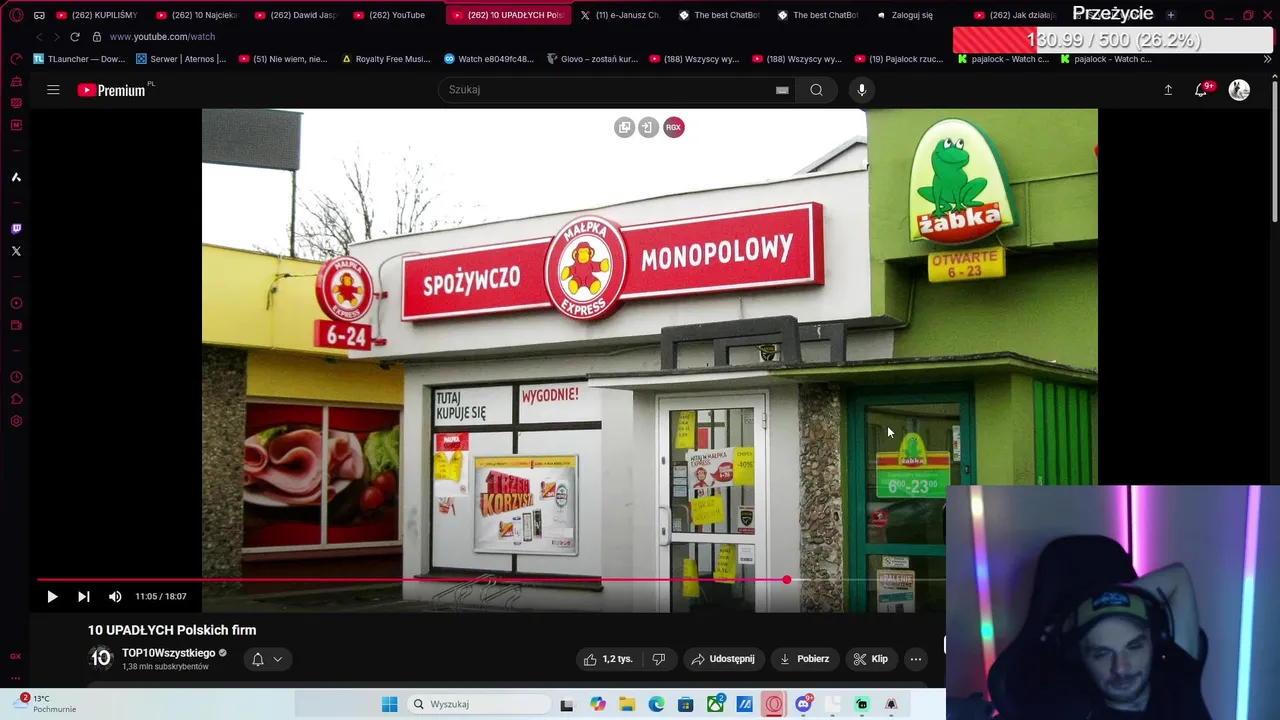Click the video pop-out overlay icon
1280x720 pixels.
(624, 127)
